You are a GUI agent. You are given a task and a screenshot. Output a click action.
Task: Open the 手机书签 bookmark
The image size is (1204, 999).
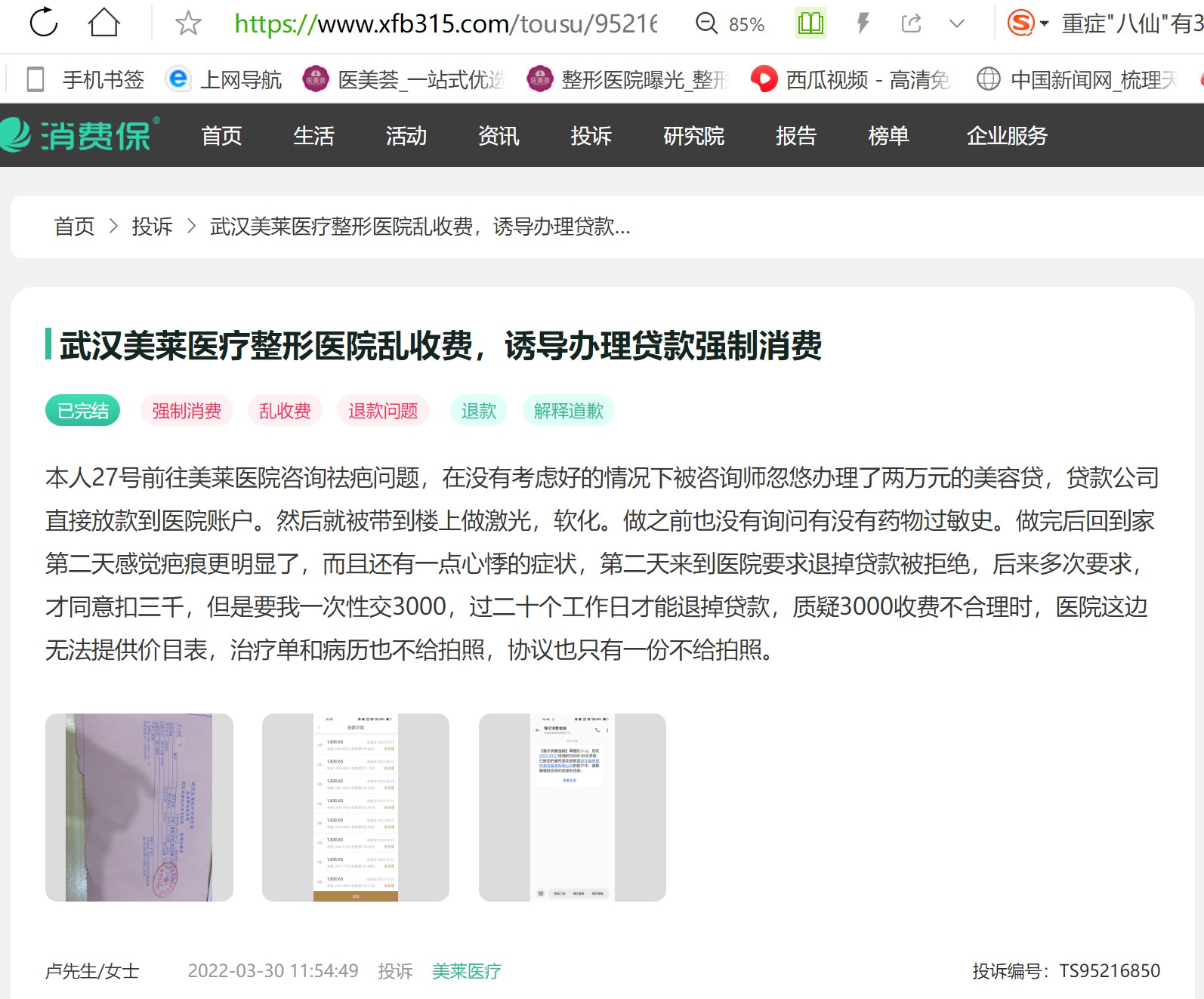[x=85, y=79]
